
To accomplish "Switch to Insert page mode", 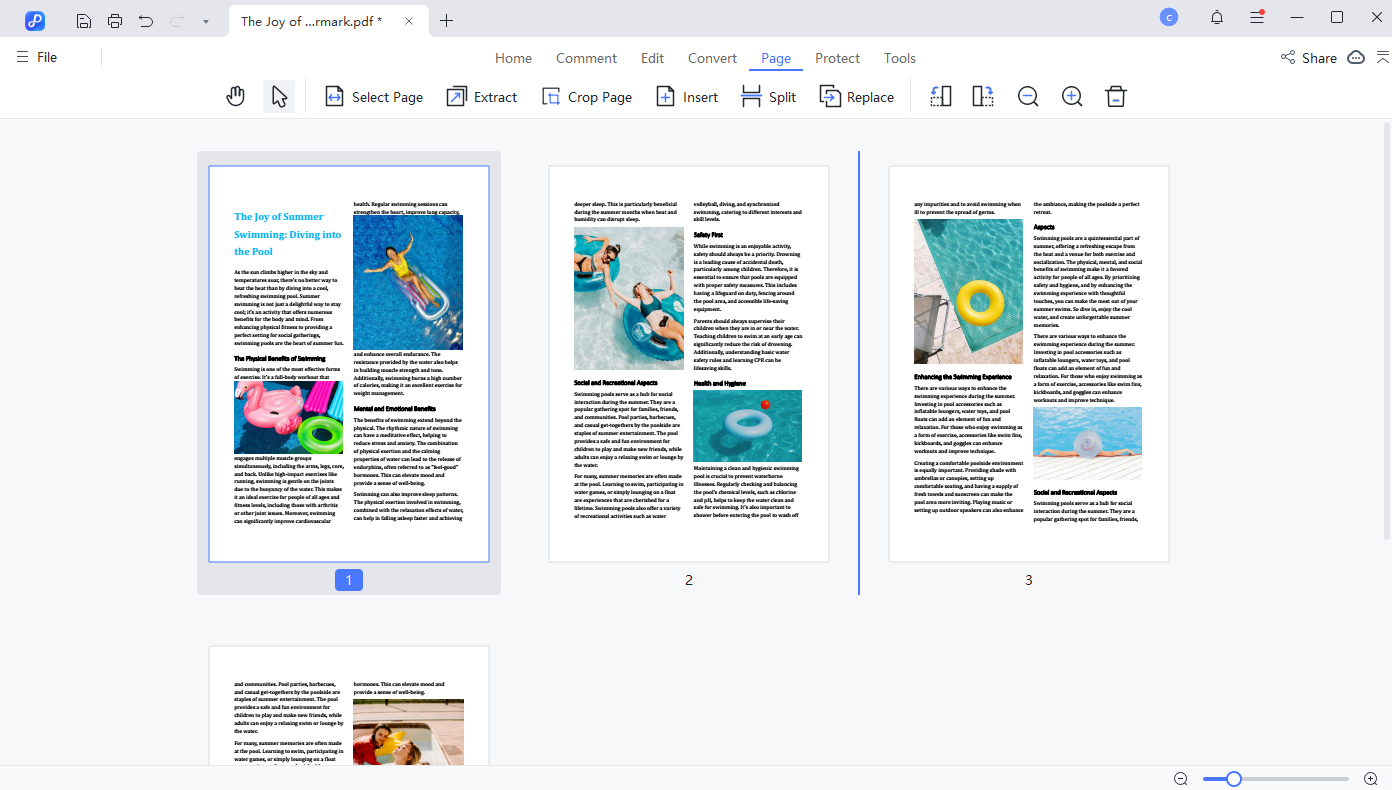I will click(687, 96).
